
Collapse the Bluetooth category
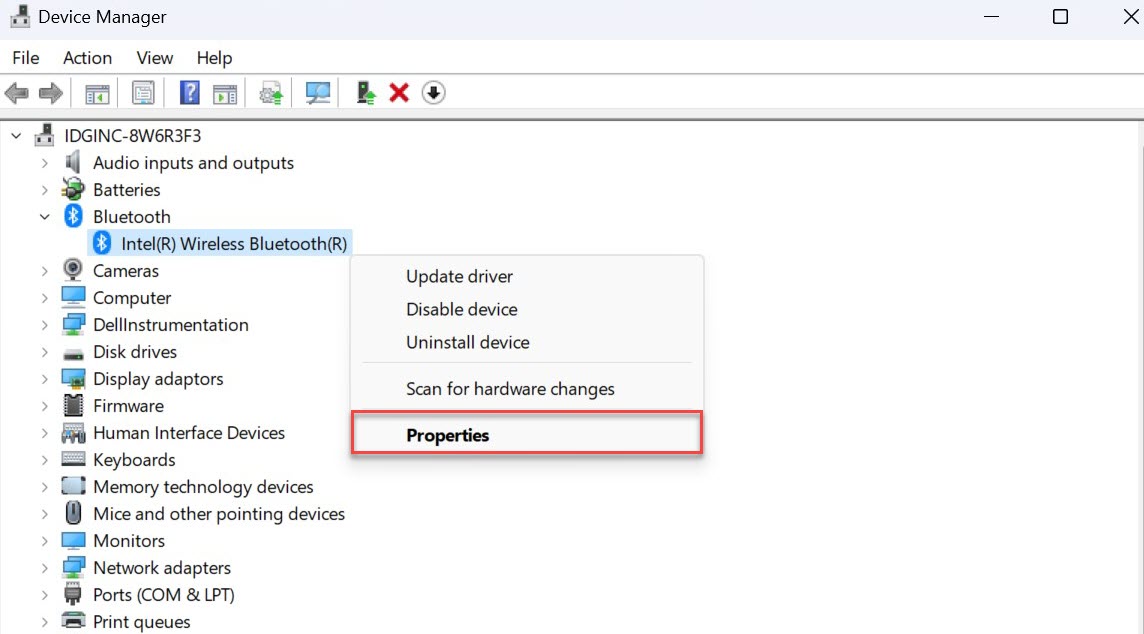coord(45,217)
